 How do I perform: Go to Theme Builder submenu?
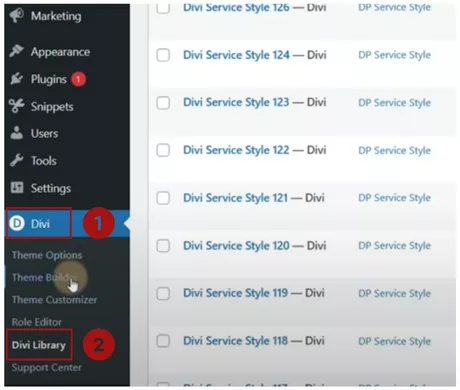coord(44,277)
